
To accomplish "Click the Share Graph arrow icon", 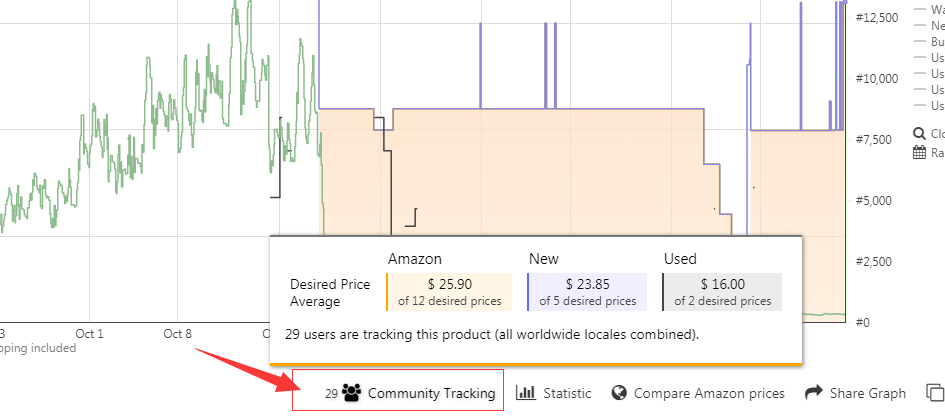I will tap(813, 393).
